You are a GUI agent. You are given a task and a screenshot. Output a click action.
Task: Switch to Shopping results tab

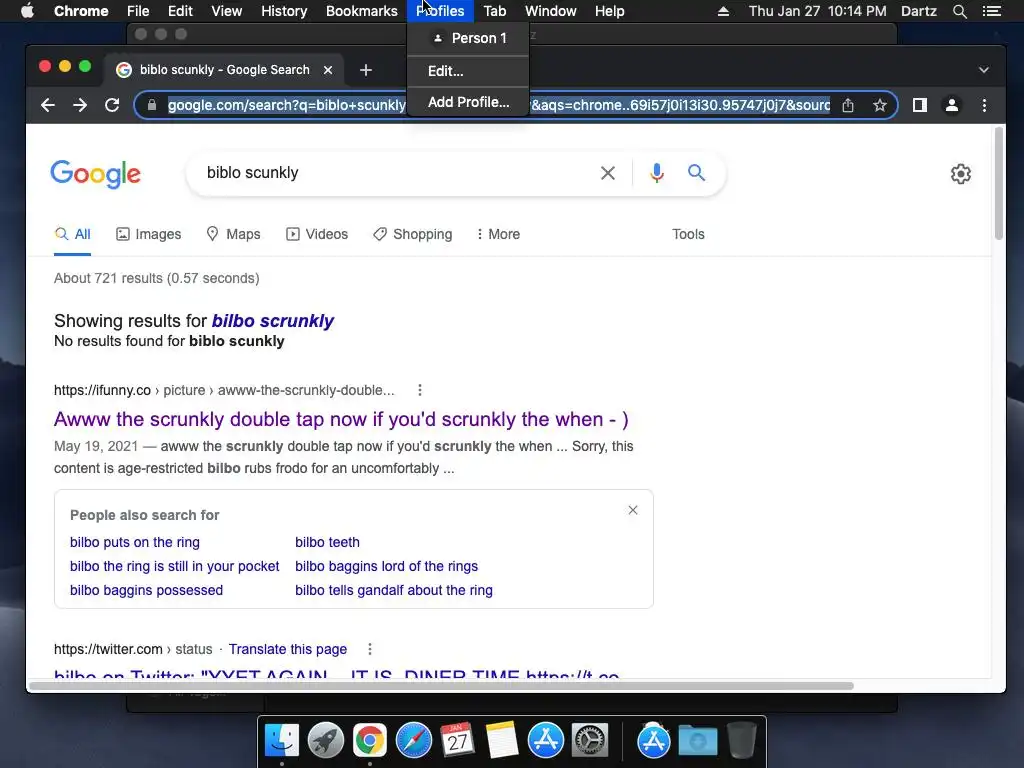tap(413, 234)
